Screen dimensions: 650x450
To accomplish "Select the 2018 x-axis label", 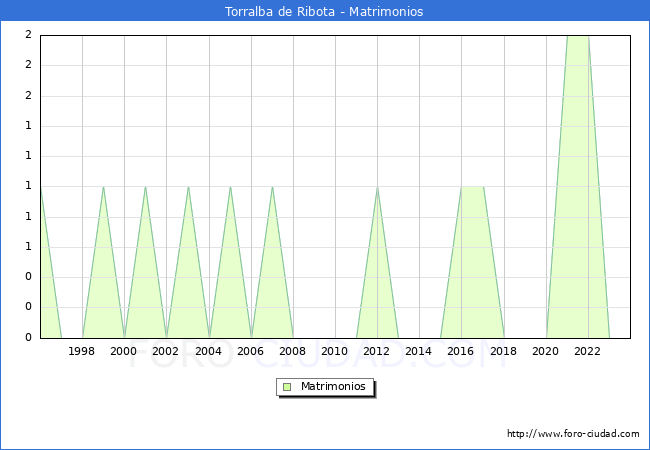I will [503, 351].
